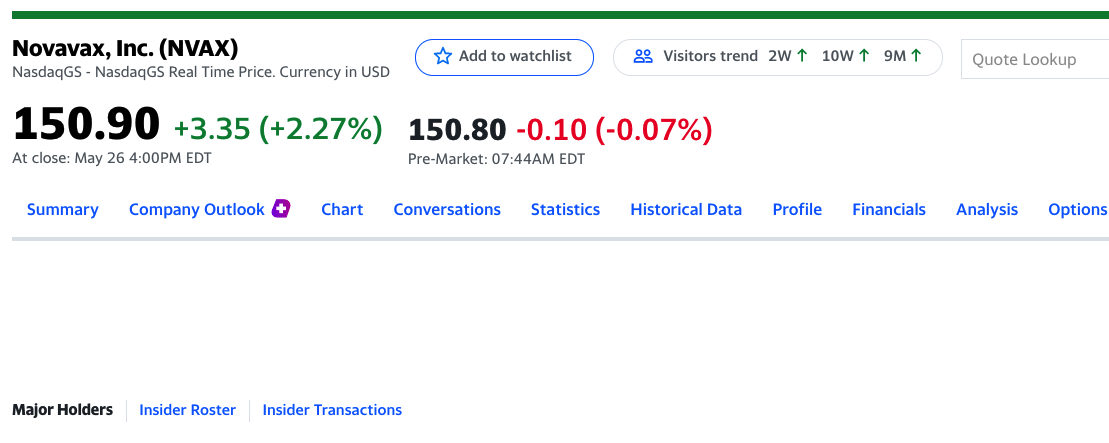Open the Analysis tab
1109x443 pixels.
(x=987, y=209)
